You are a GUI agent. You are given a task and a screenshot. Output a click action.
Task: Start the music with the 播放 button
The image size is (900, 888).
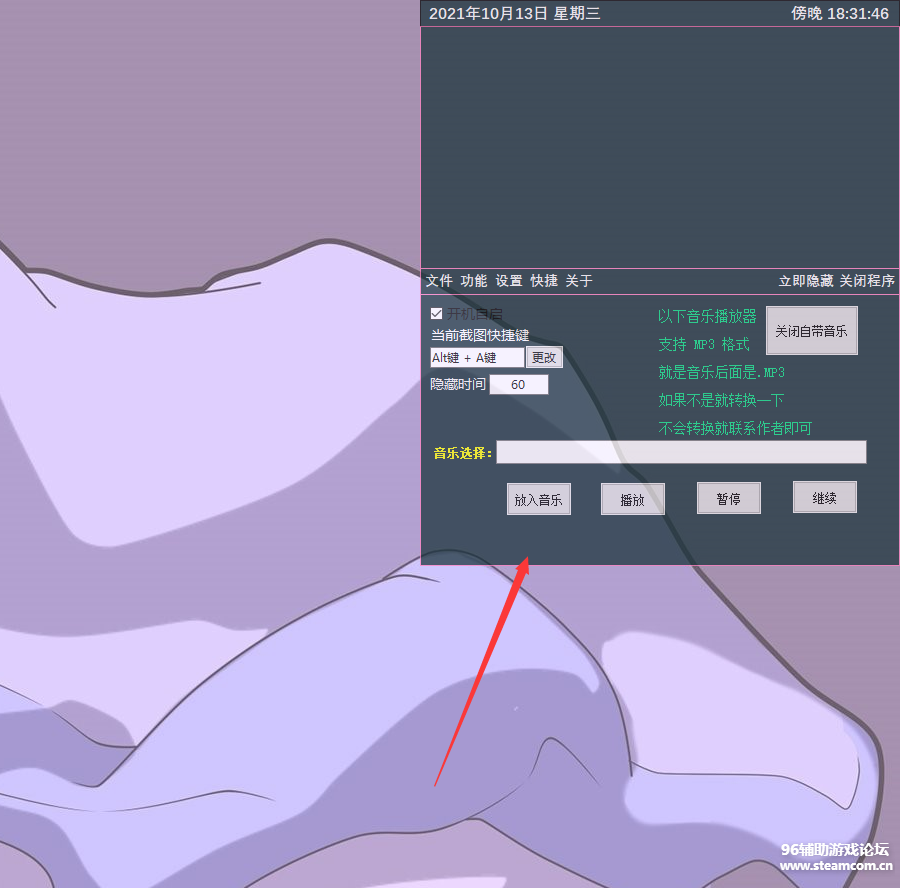(x=632, y=499)
